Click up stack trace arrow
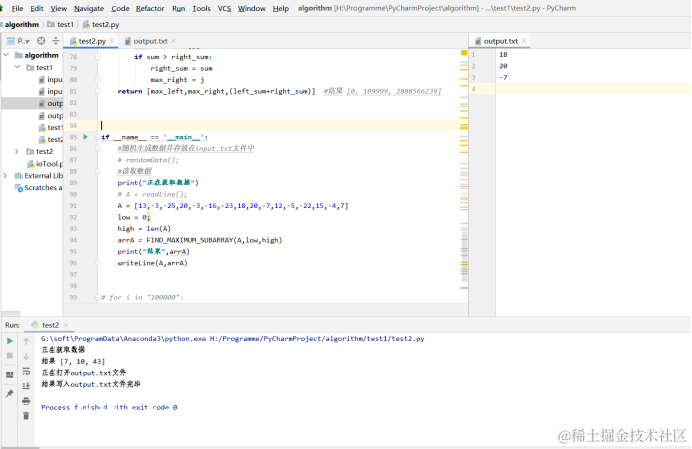 tap(26, 341)
